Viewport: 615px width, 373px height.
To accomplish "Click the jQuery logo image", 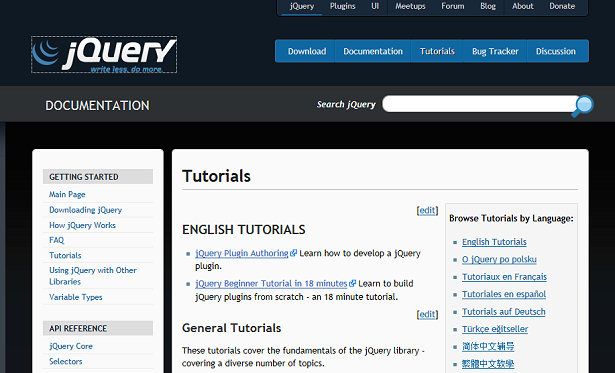I will [104, 55].
